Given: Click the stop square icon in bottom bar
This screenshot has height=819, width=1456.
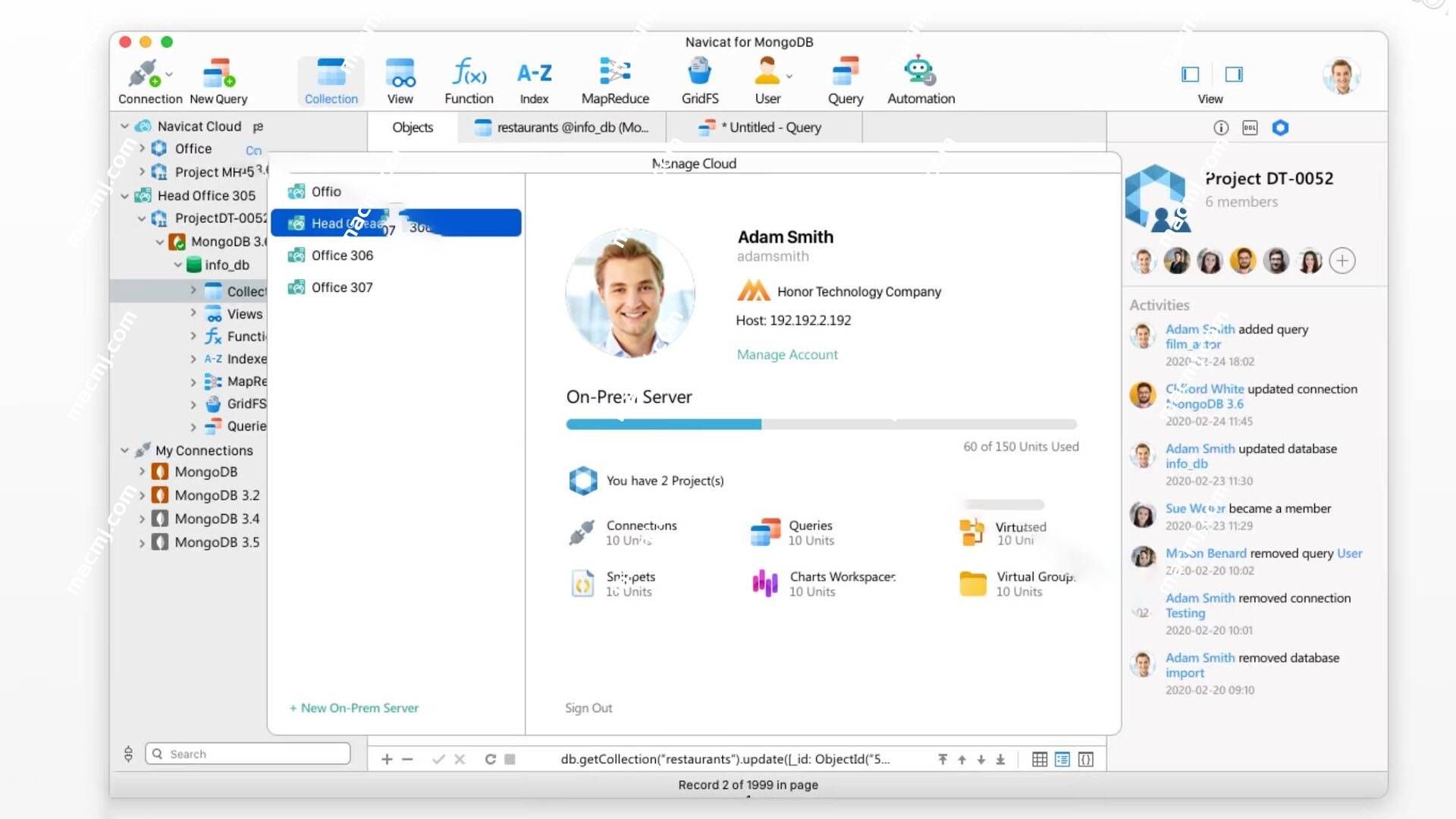Looking at the screenshot, I should pyautogui.click(x=510, y=759).
